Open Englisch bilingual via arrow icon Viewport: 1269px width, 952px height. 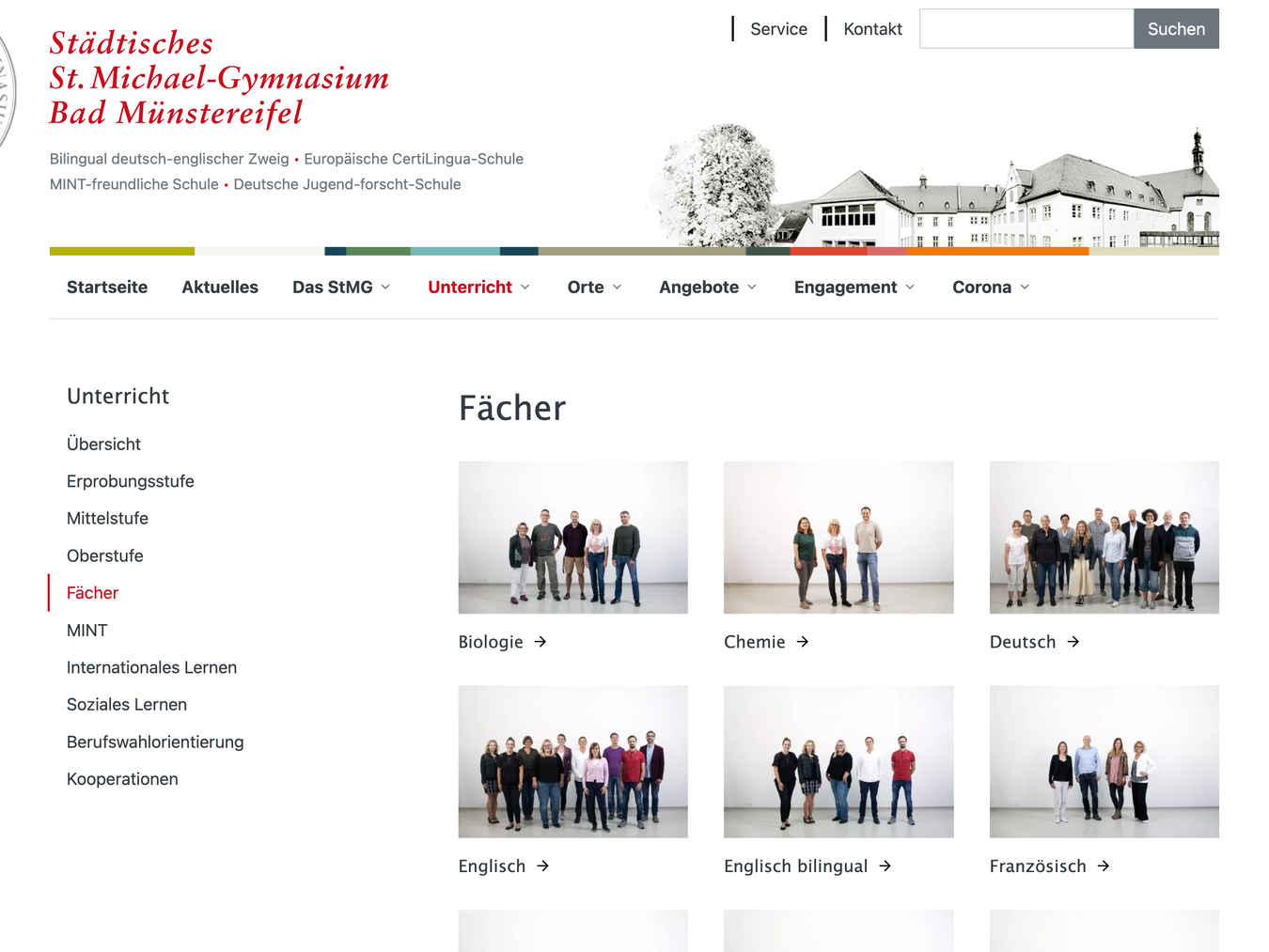[885, 866]
